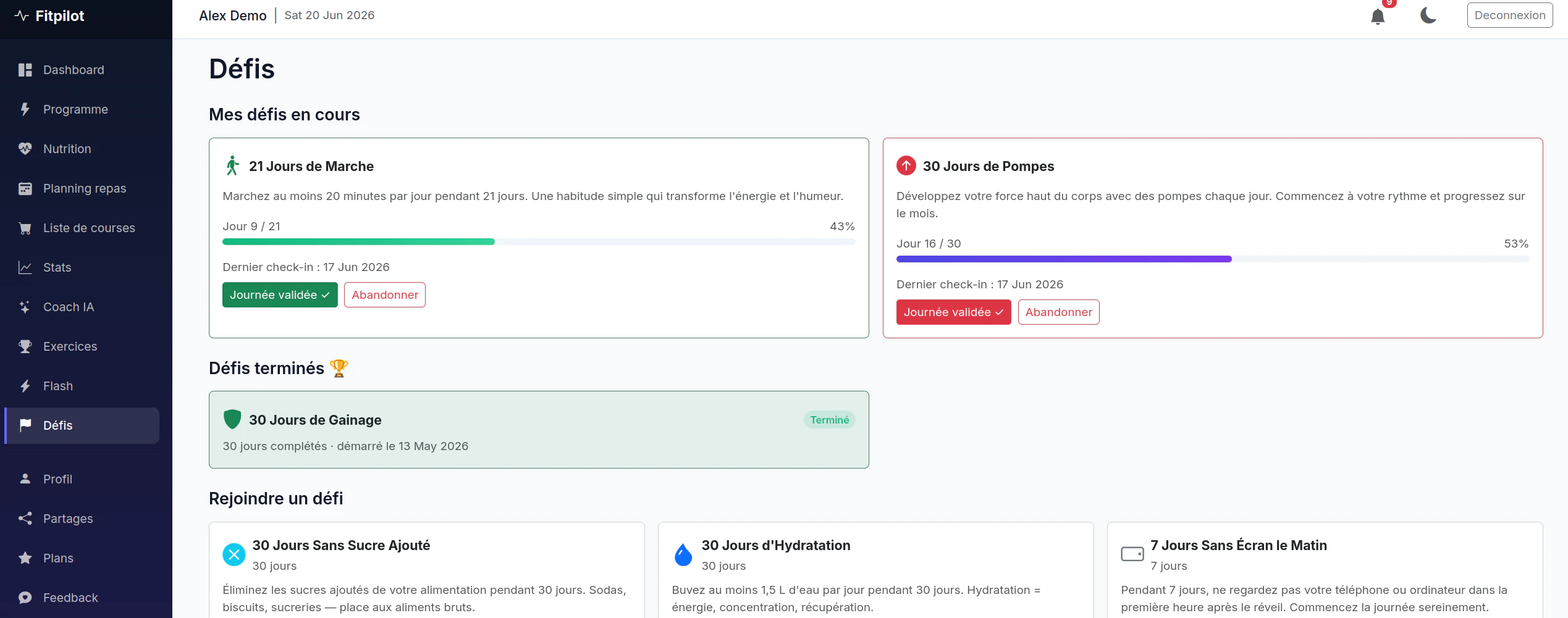
Task: Click Rejoindre un défi heading
Action: (x=276, y=498)
